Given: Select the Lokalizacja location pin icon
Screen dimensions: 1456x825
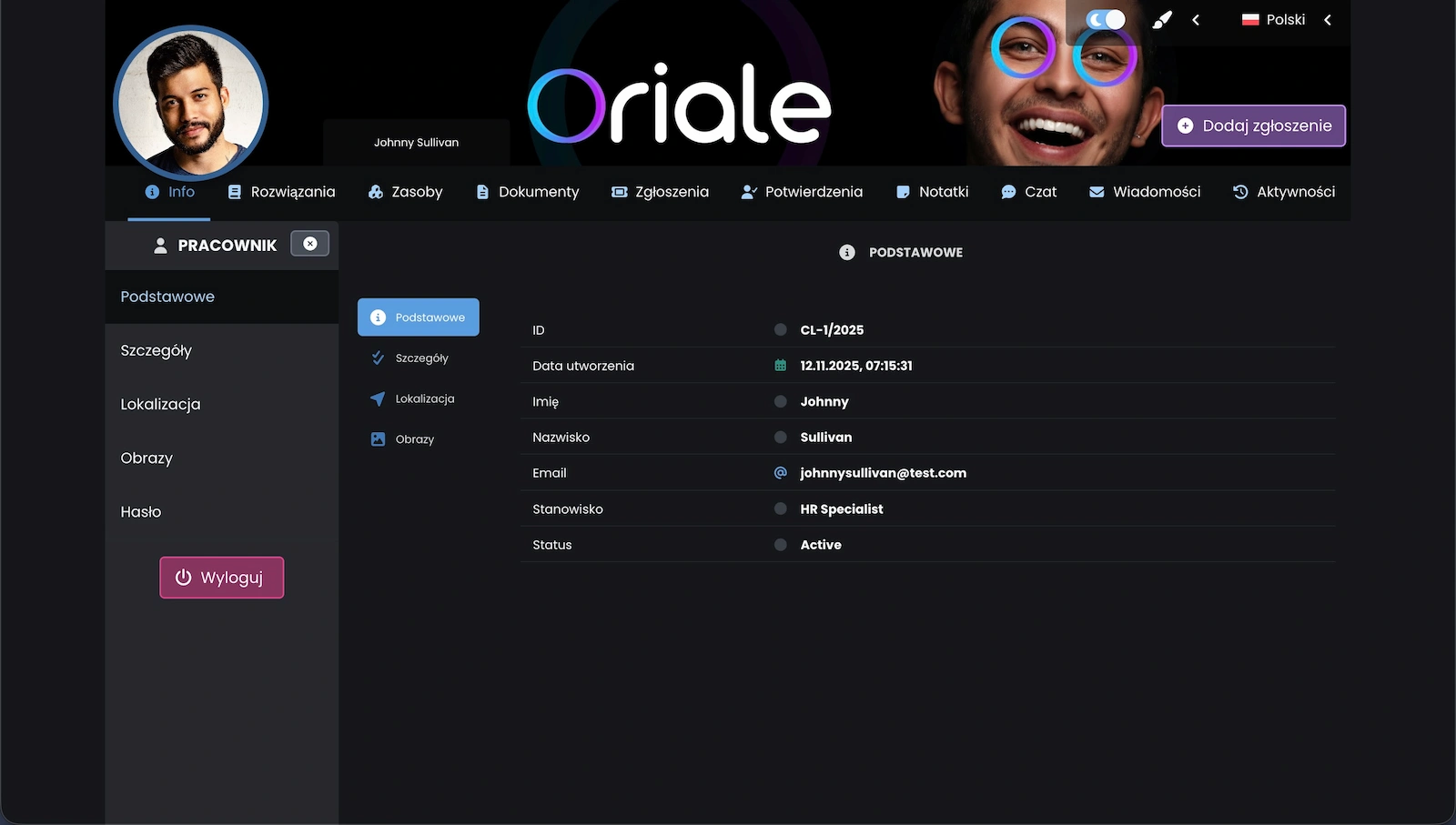Looking at the screenshot, I should click(x=377, y=398).
